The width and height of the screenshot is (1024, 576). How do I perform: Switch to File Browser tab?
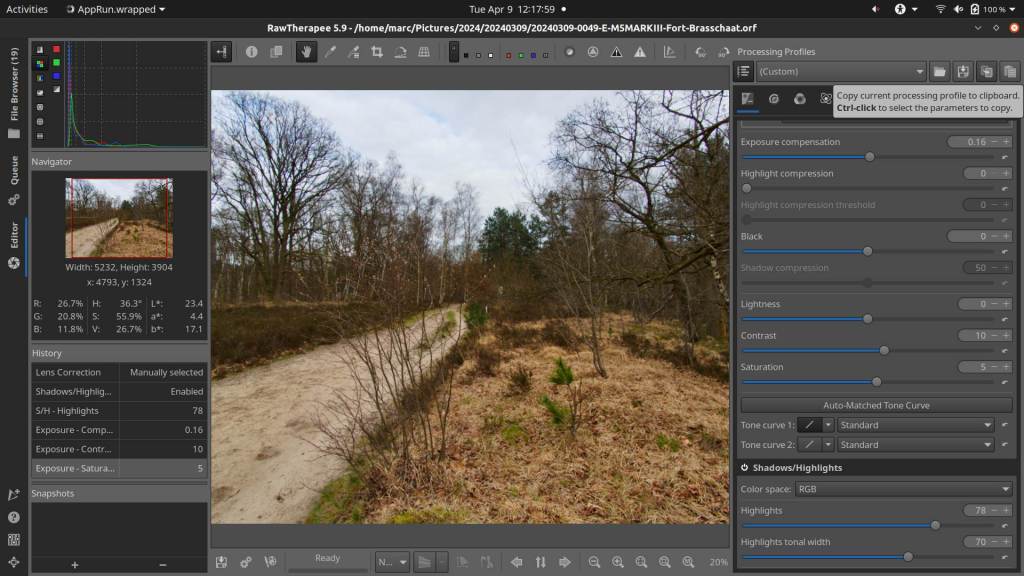tap(14, 91)
